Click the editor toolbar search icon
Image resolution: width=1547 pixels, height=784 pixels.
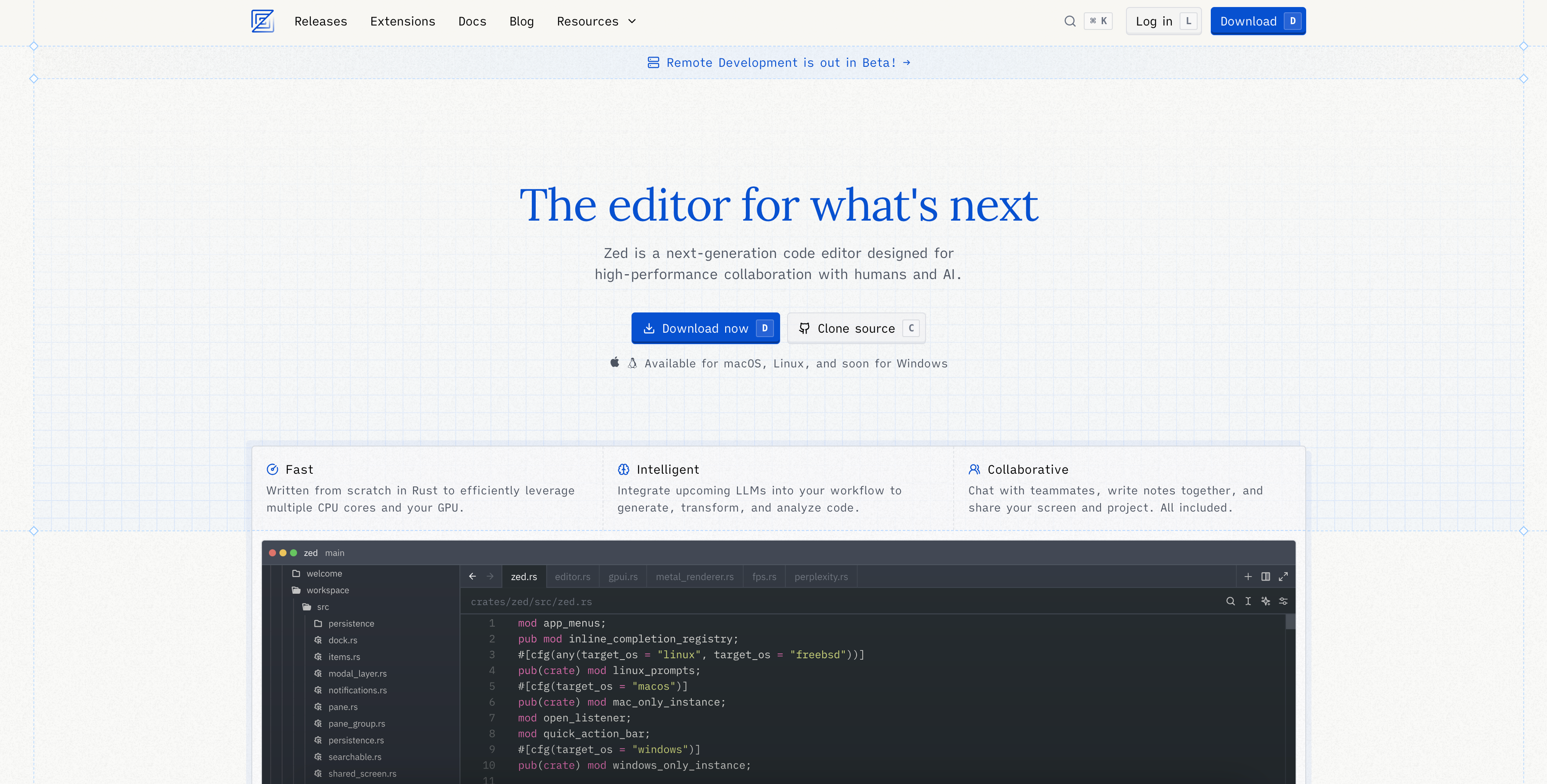(x=1231, y=601)
